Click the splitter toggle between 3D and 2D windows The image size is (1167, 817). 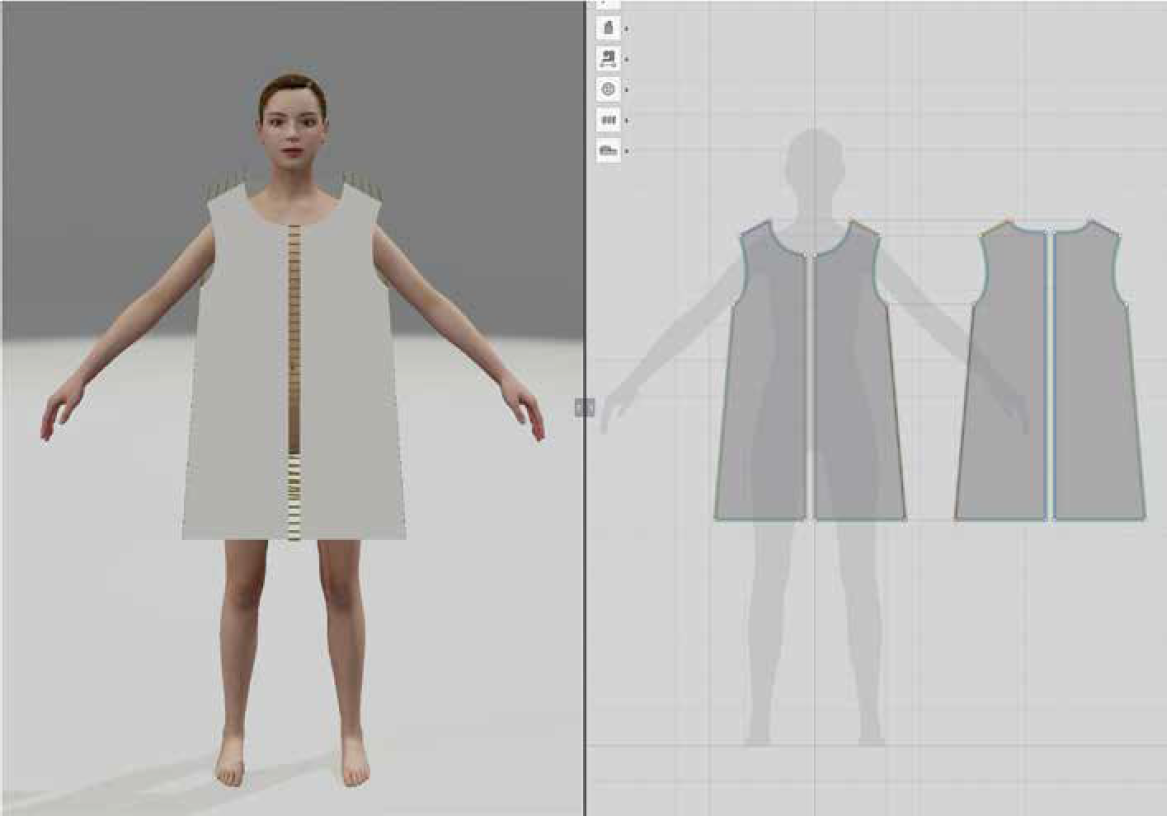pyautogui.click(x=584, y=407)
